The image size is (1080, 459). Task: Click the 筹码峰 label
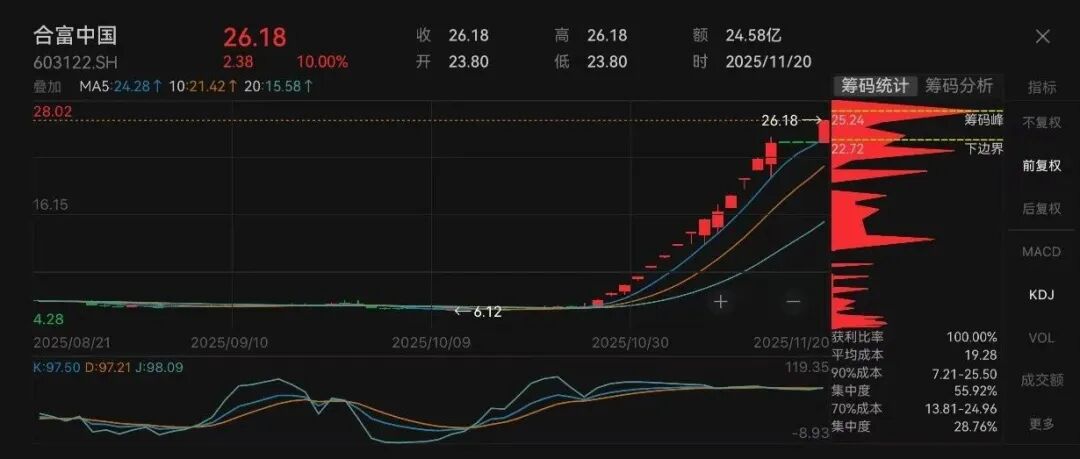[984, 120]
